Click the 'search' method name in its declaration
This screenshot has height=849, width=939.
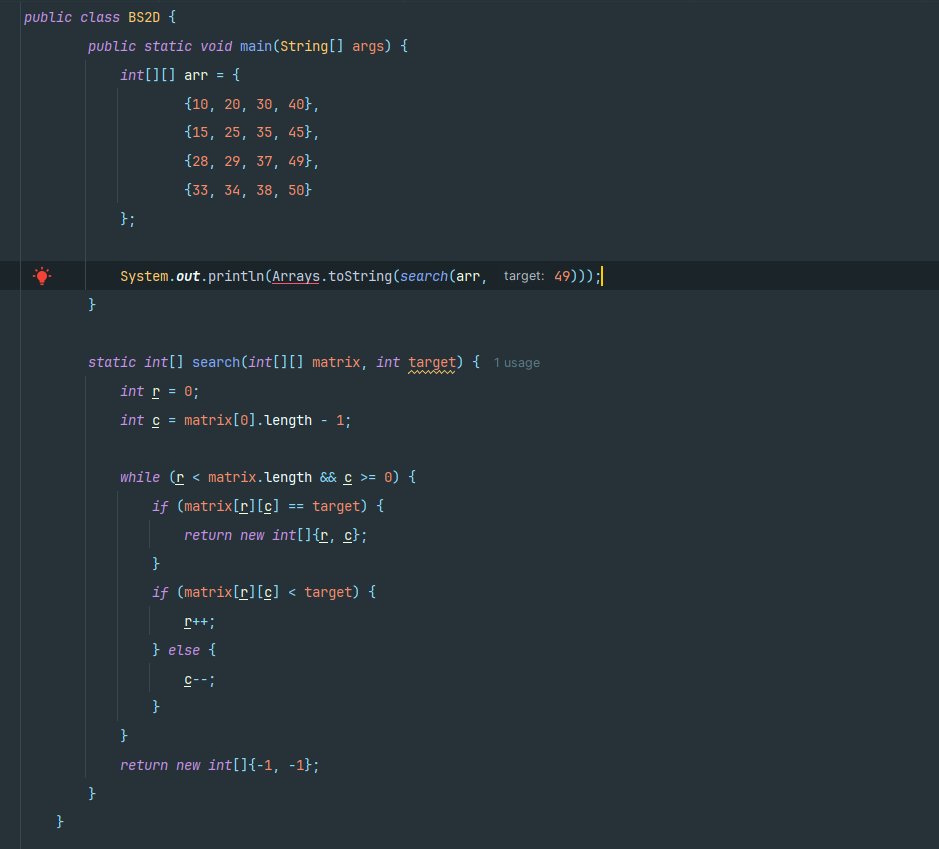(x=216, y=362)
